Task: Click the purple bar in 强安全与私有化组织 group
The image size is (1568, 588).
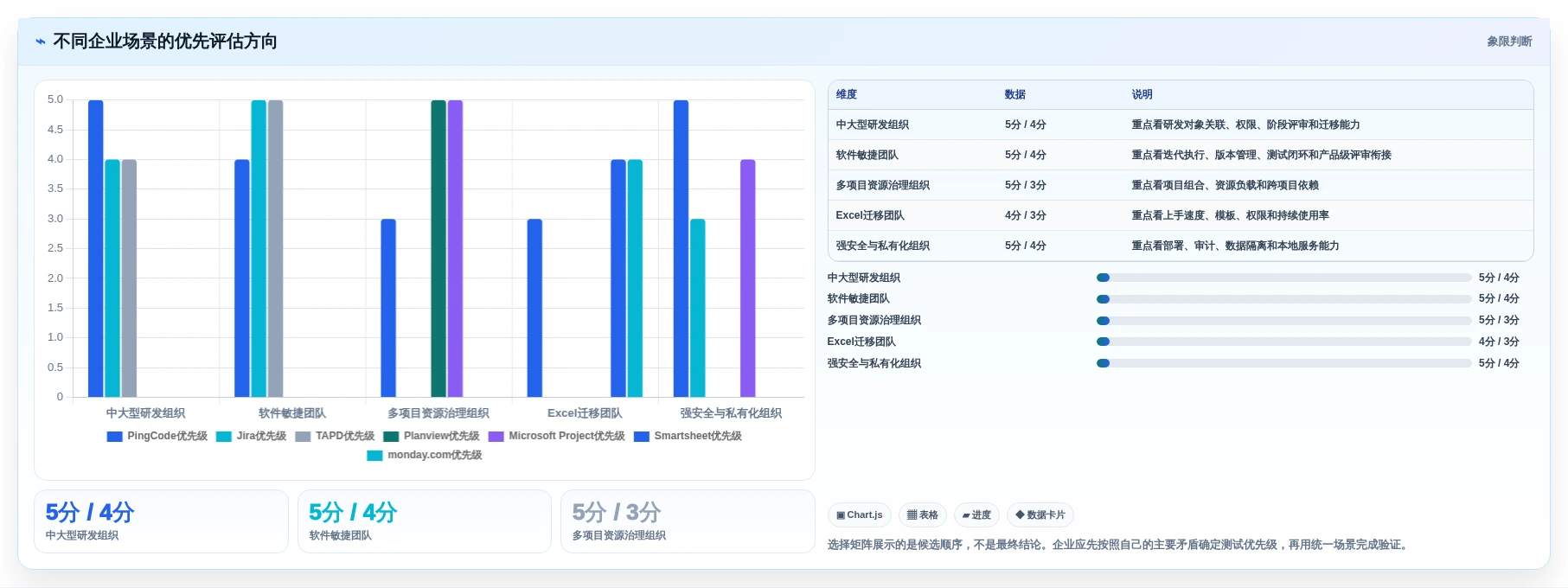Action: click(x=748, y=278)
